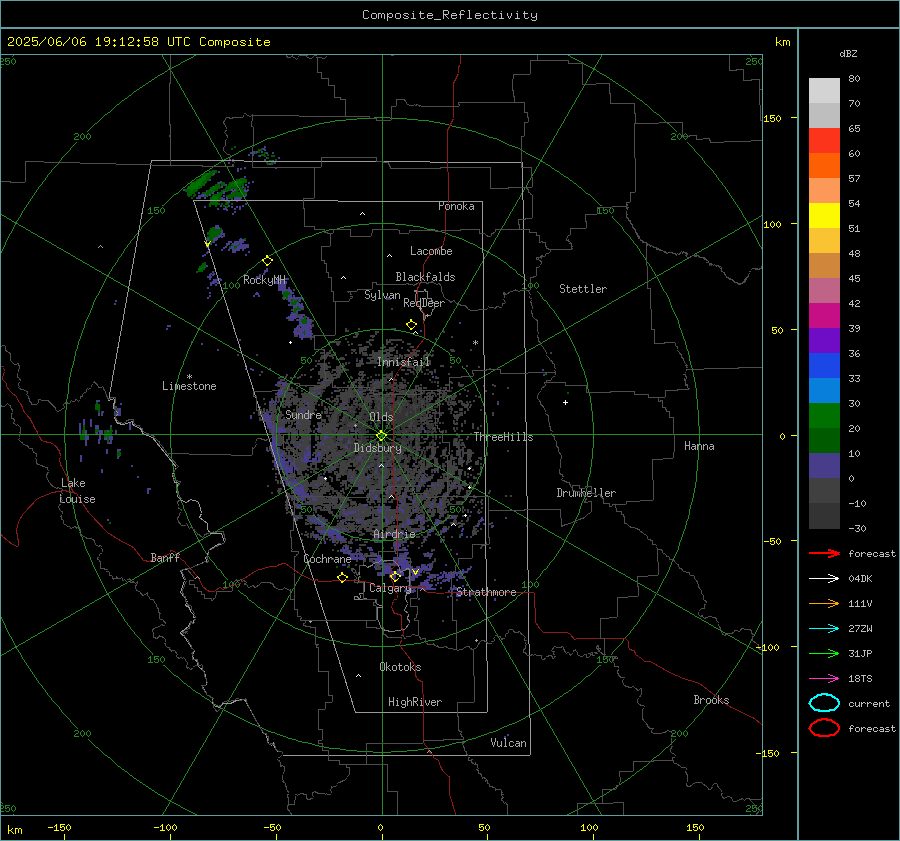Click the Composite_Reflectivity title
The image size is (900, 841).
click(x=449, y=15)
